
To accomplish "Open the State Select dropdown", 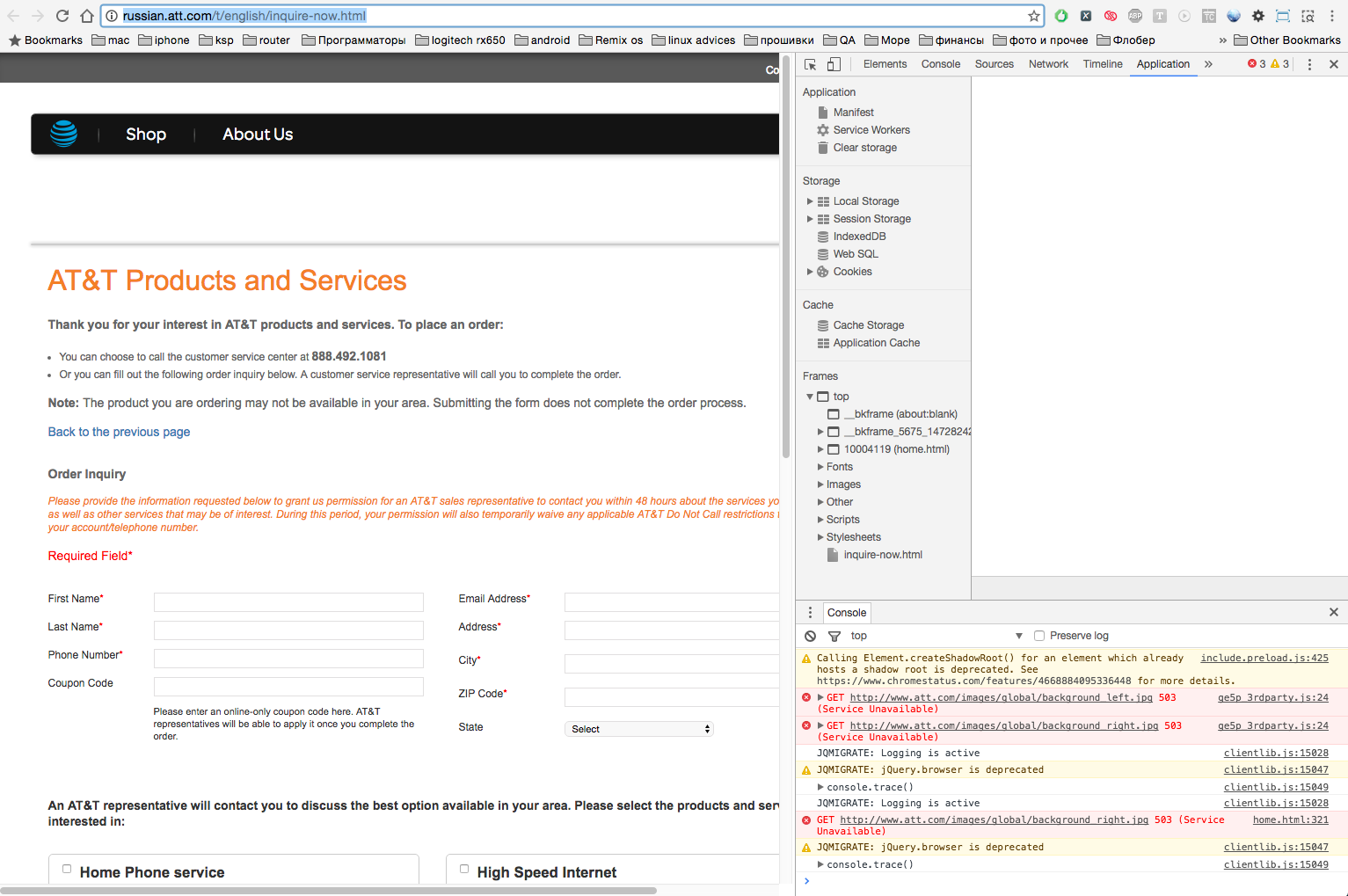I will point(638,729).
